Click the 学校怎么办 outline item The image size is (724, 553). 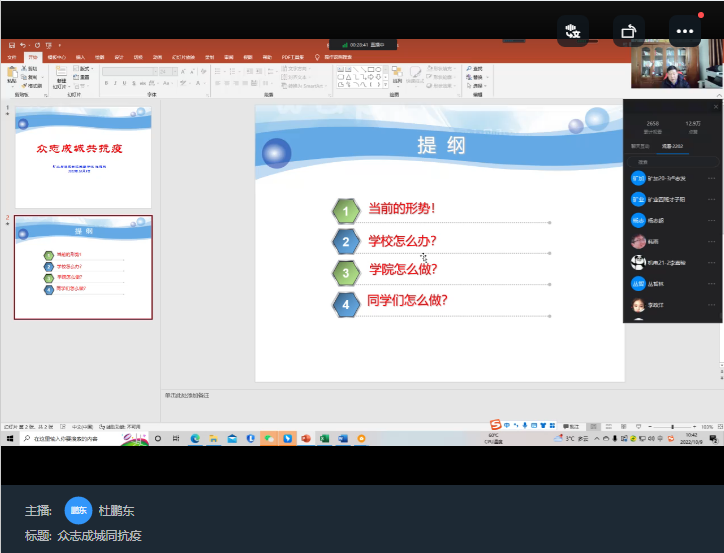click(402, 240)
